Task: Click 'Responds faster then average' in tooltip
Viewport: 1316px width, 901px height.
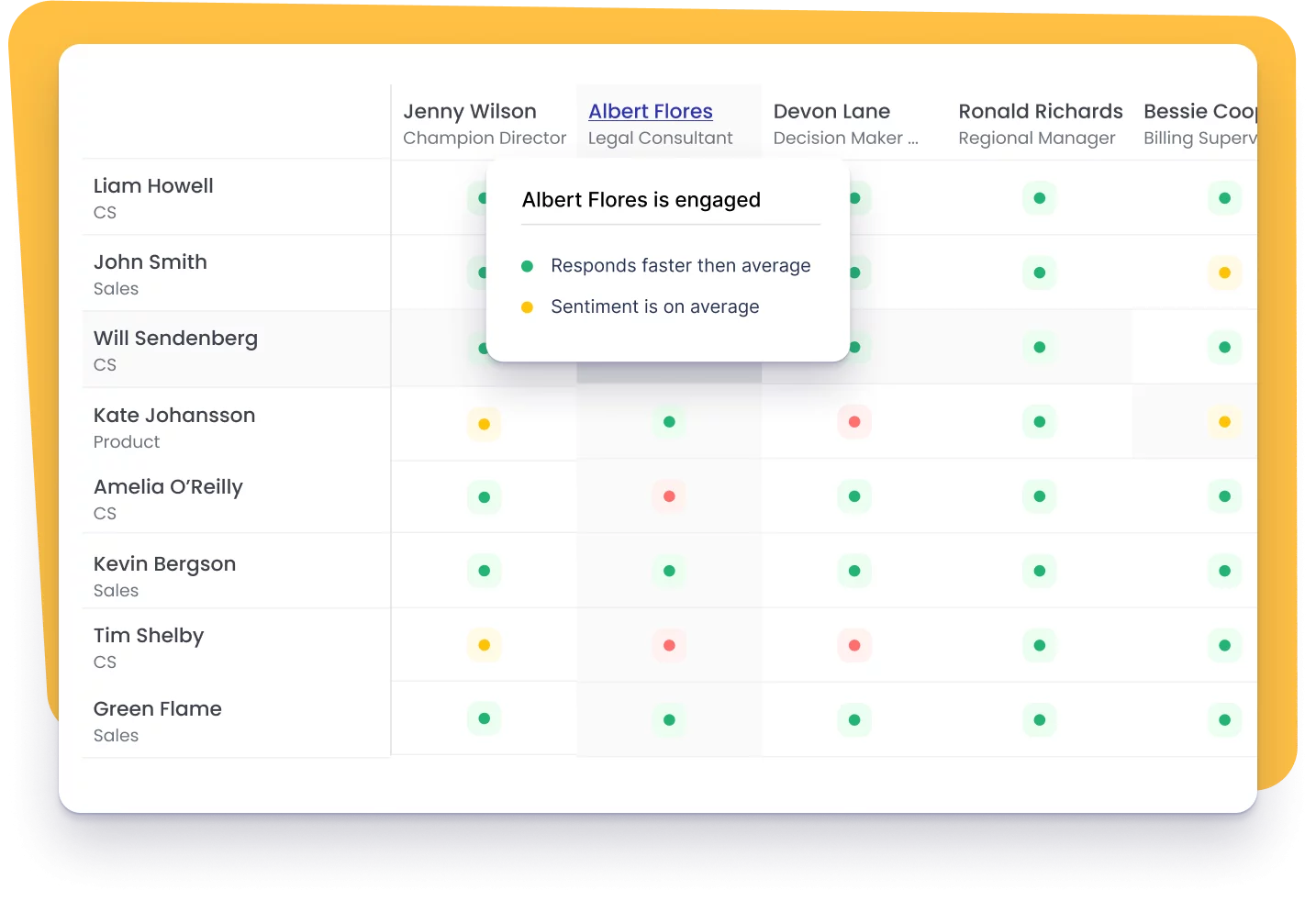Action: pyautogui.click(x=681, y=266)
